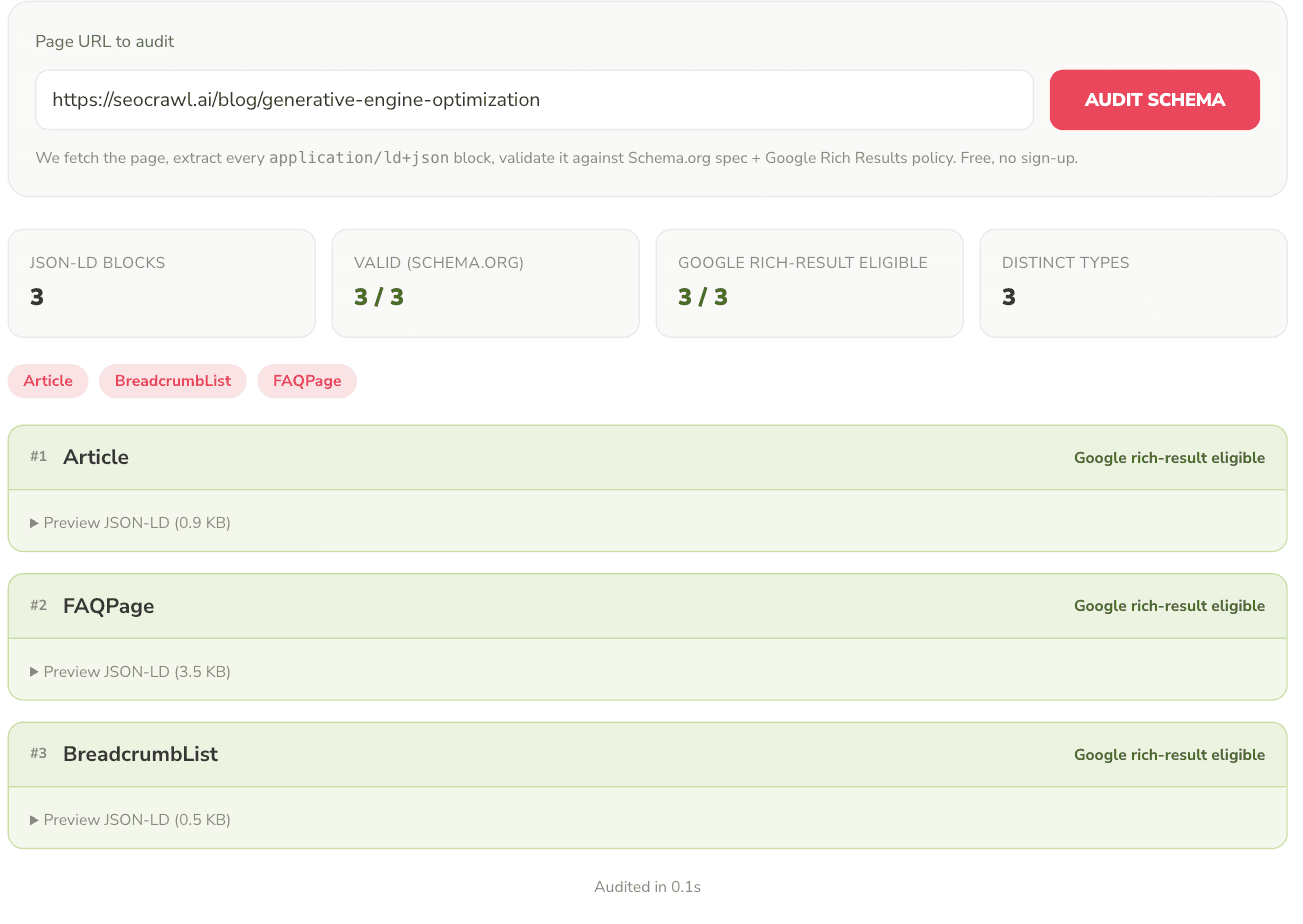Click the application/ld+json code text
The image size is (1303, 924).
[359, 158]
